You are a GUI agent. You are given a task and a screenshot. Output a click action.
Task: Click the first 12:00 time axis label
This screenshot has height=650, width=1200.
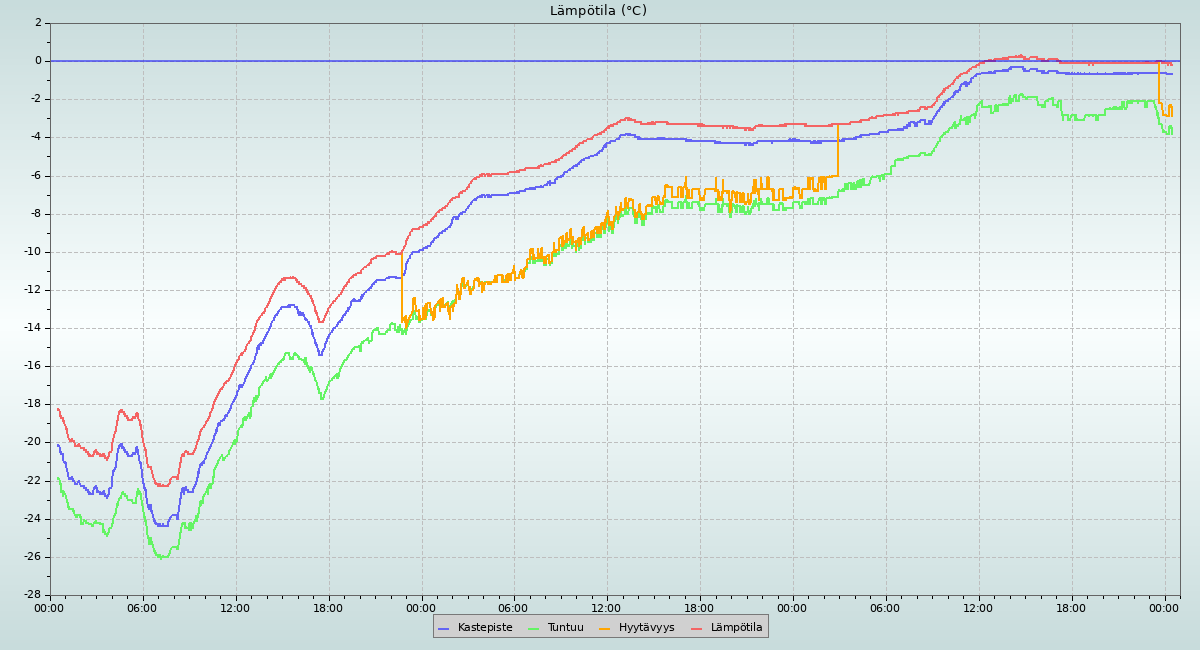pyautogui.click(x=236, y=608)
